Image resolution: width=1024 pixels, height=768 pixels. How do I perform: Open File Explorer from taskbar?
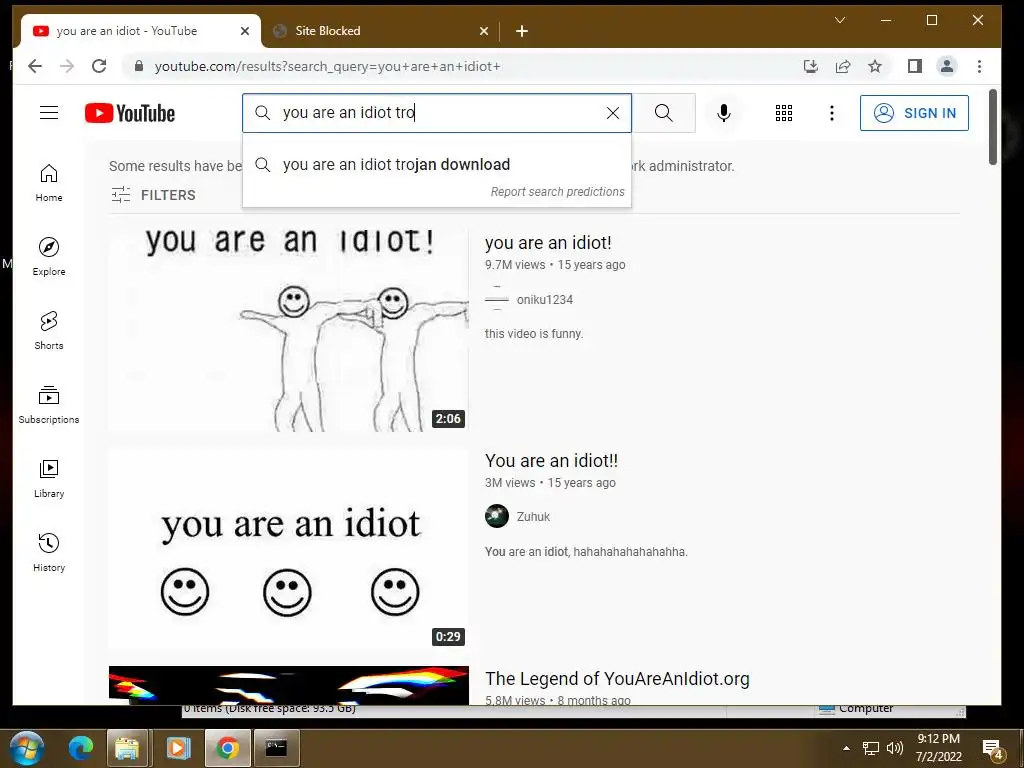pos(127,747)
